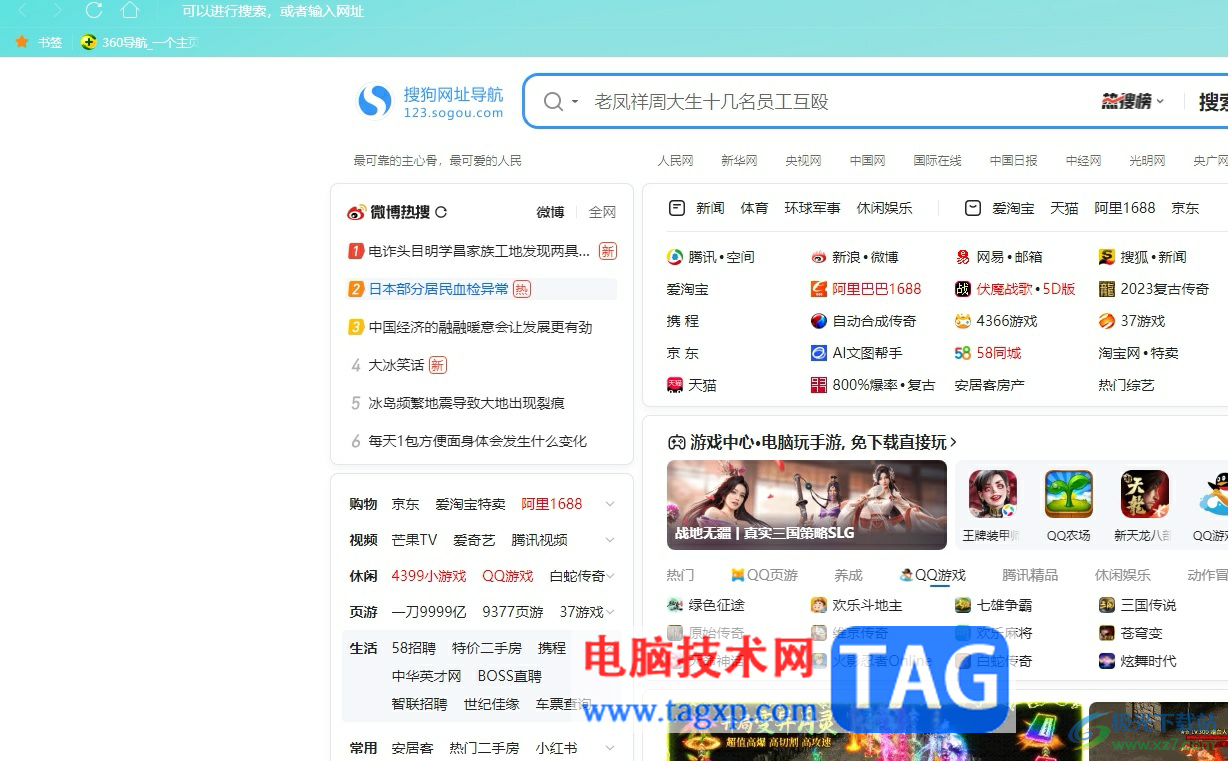Open hot topic 日本部分居民血检异常
The width and height of the screenshot is (1228, 761).
[439, 289]
